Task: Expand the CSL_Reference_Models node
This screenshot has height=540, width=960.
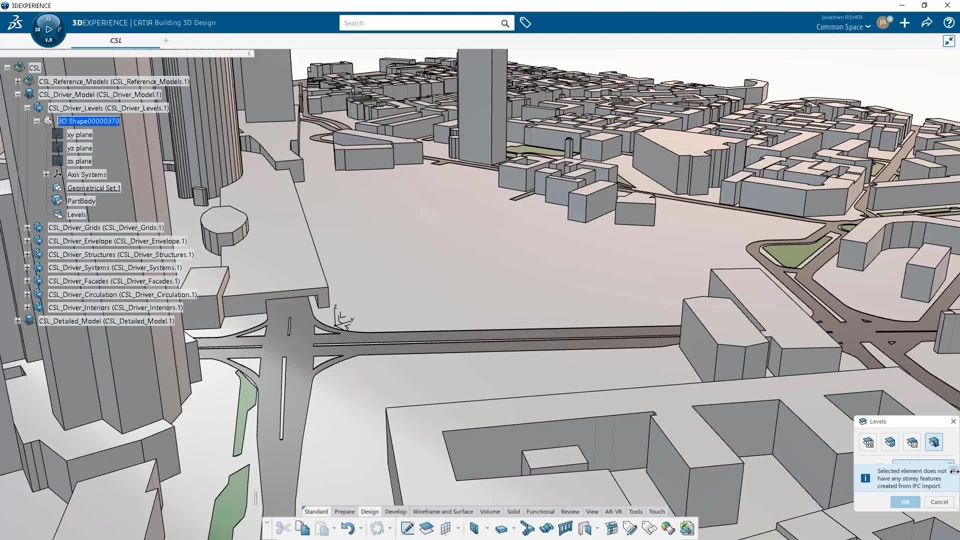Action: pos(17,81)
